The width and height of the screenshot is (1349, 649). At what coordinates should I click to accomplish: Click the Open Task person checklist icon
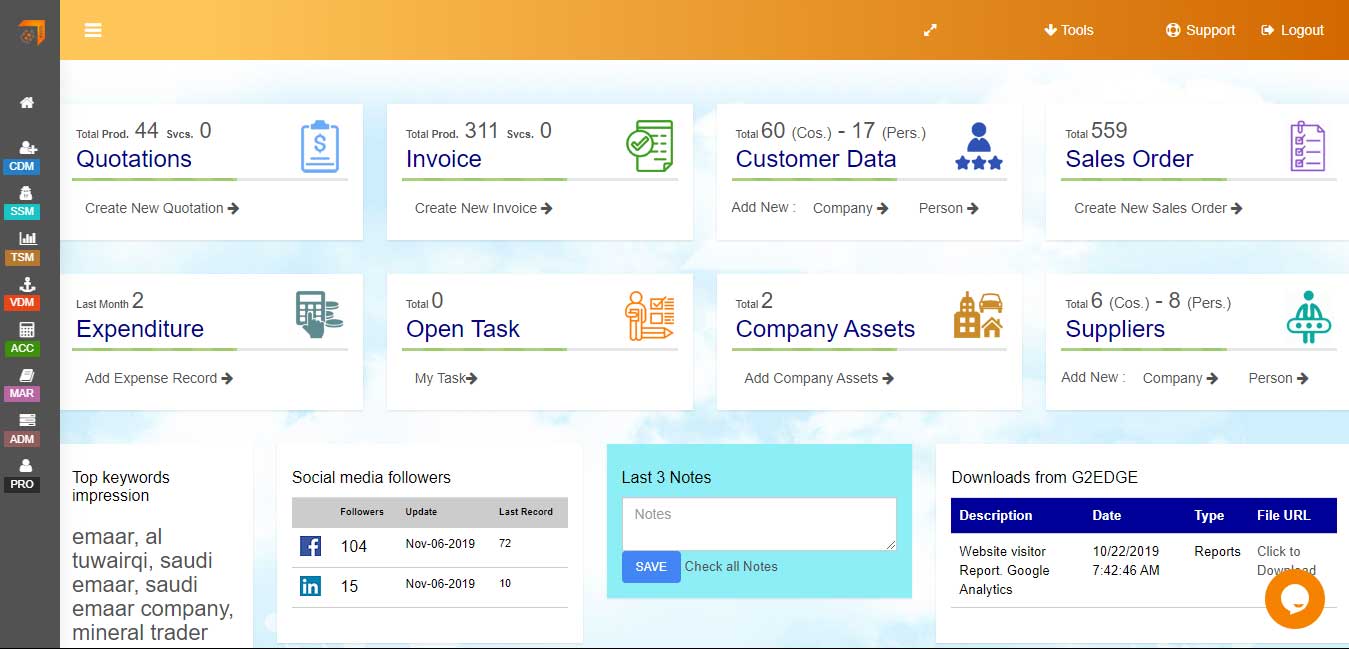[x=649, y=316]
